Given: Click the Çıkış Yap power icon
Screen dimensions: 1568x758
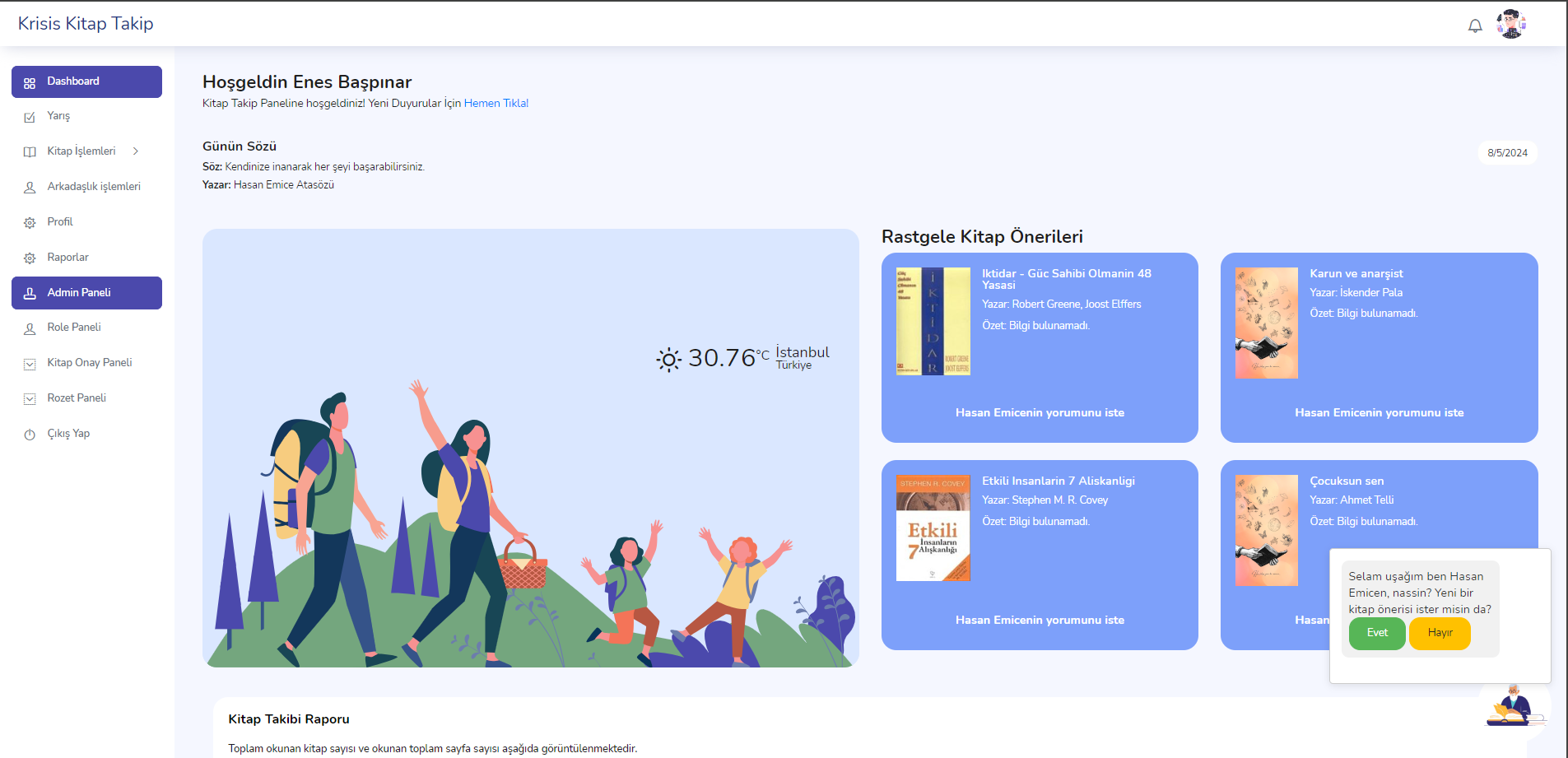Looking at the screenshot, I should tap(30, 434).
